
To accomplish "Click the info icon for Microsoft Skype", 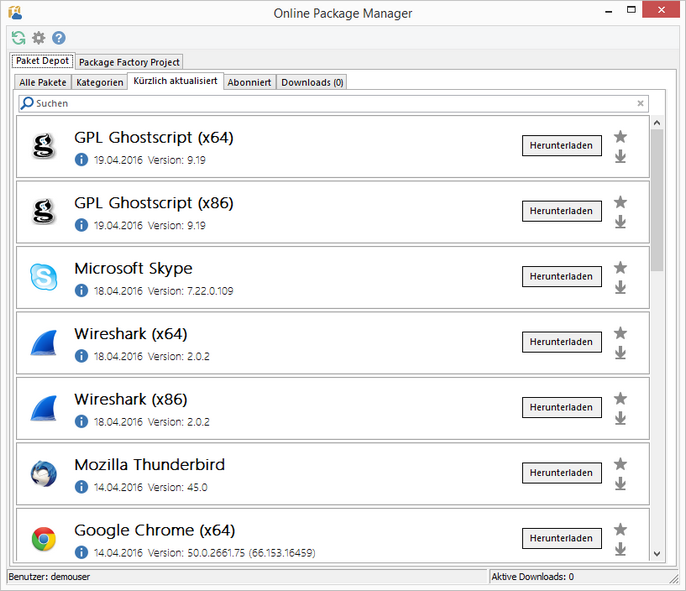I will click(x=82, y=291).
